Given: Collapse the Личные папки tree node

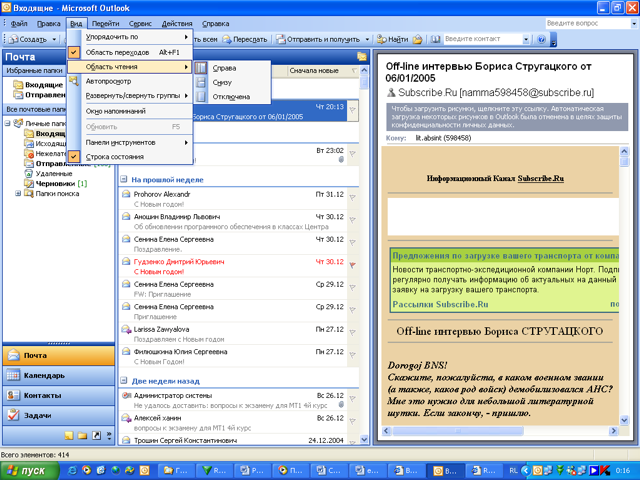Looking at the screenshot, I should pos(8,123).
